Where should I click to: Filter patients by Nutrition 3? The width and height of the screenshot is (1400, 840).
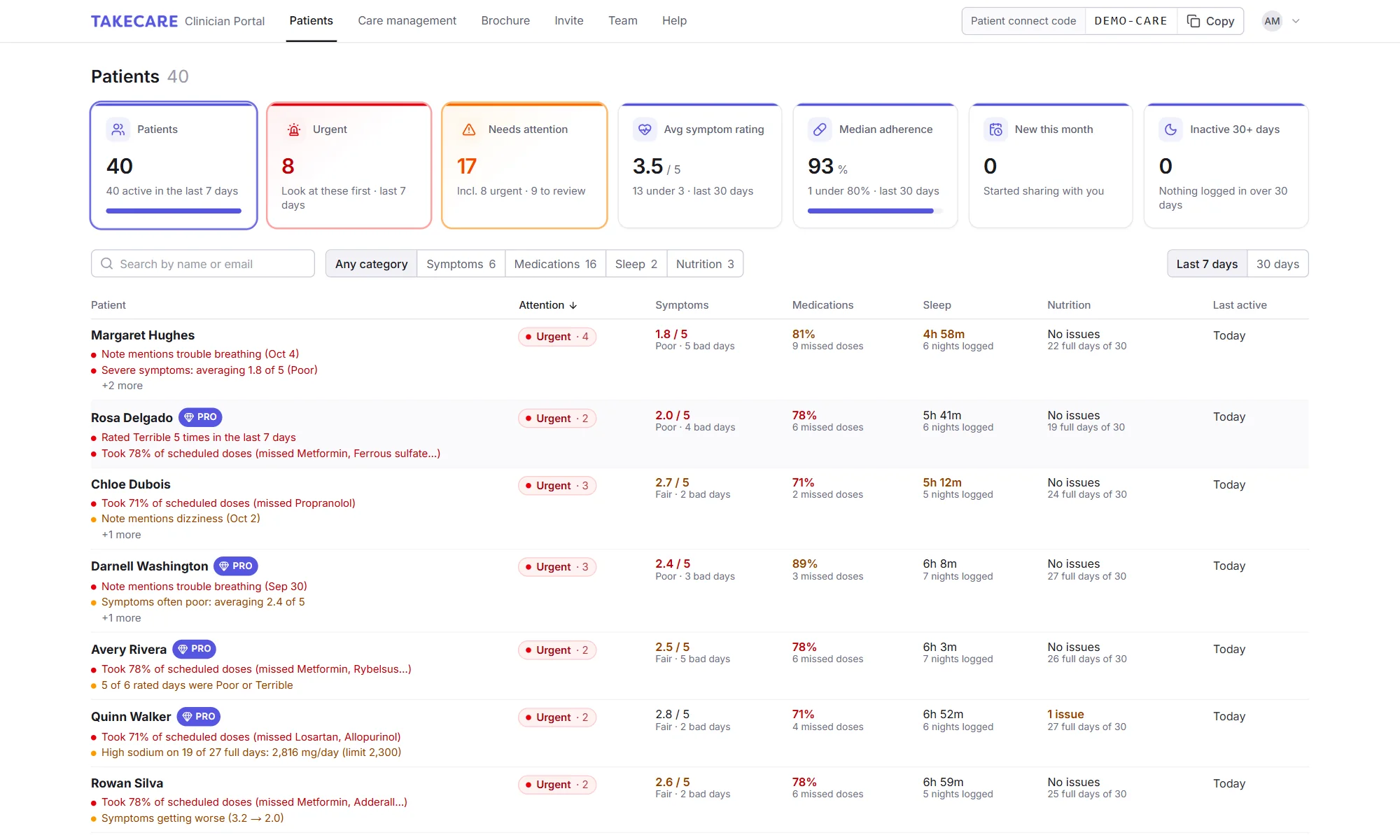(705, 264)
